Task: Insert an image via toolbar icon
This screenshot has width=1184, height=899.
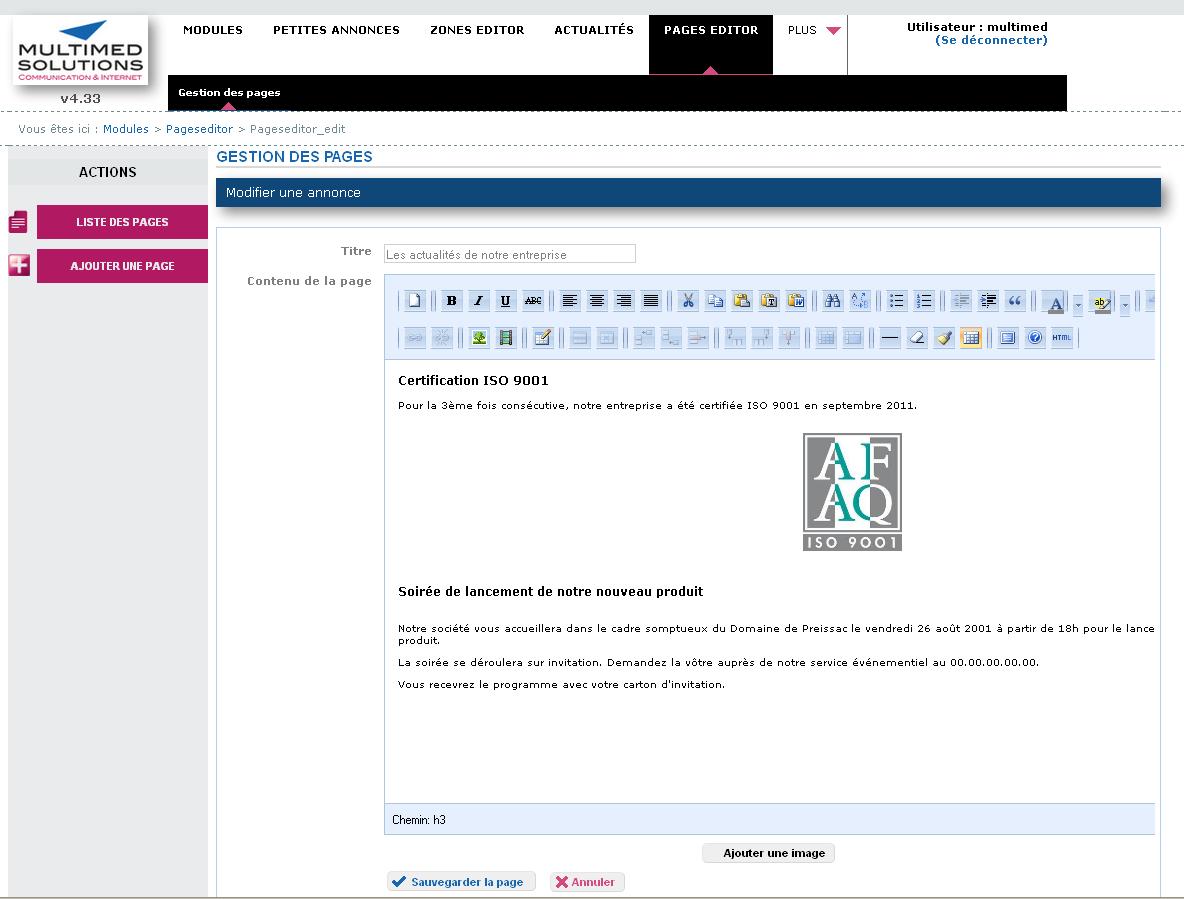Action: pos(479,337)
